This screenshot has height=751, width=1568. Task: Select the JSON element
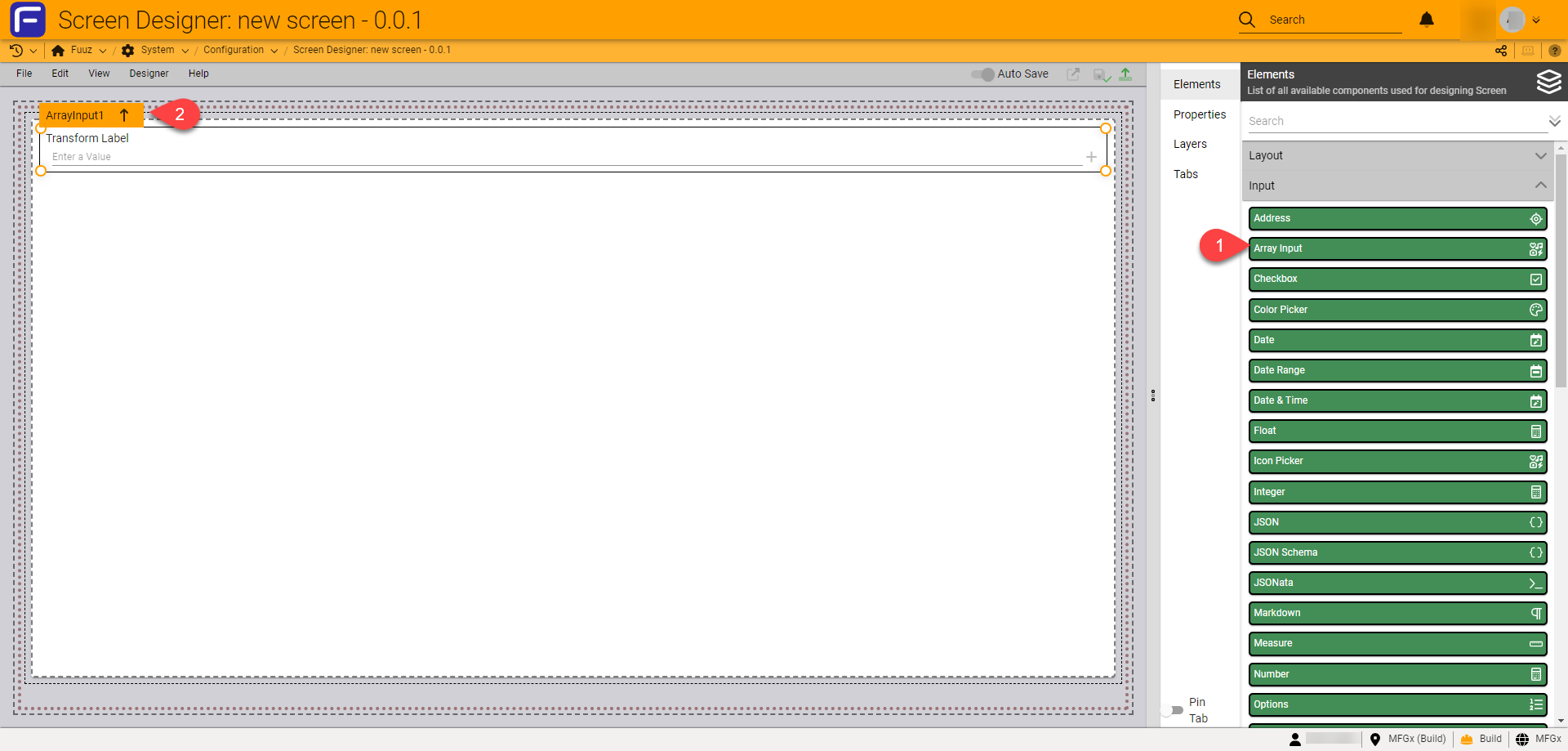(x=1397, y=522)
